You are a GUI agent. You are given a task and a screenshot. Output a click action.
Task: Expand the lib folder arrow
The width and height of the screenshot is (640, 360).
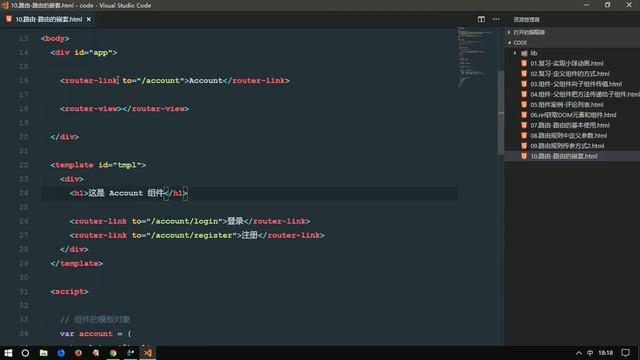coord(515,53)
